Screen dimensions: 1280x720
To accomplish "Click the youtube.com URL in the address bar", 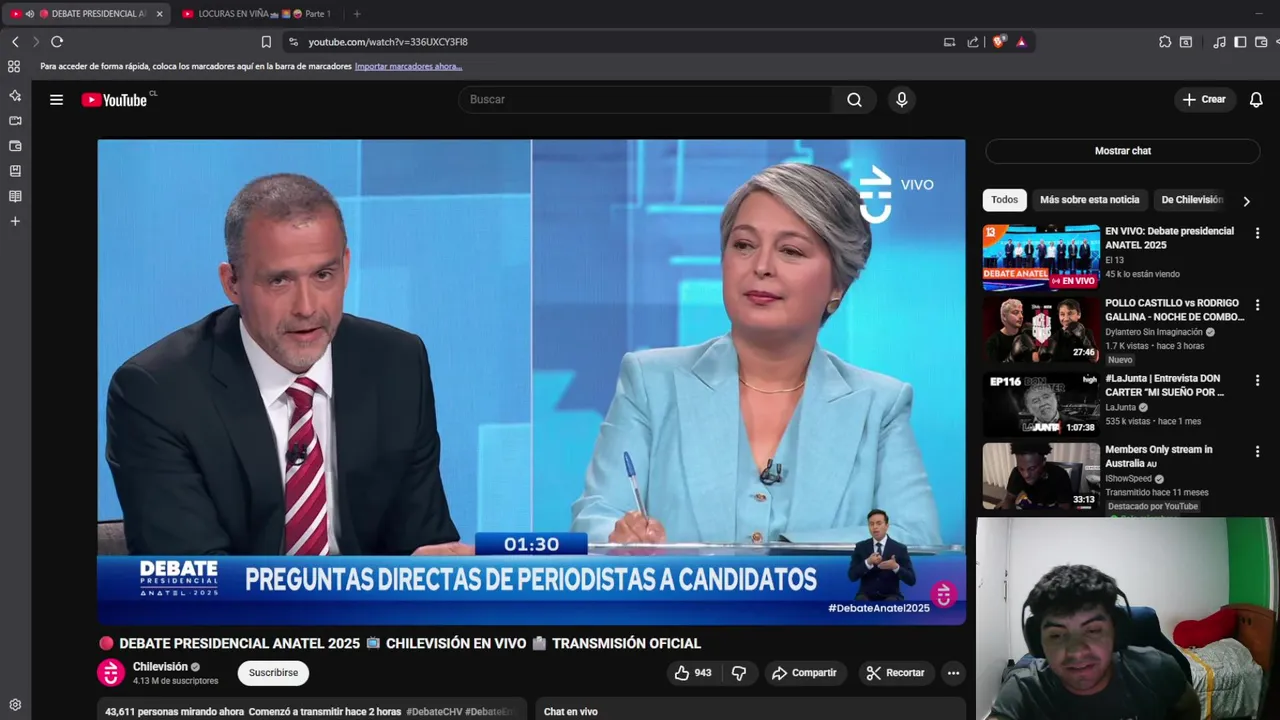I will (388, 42).
